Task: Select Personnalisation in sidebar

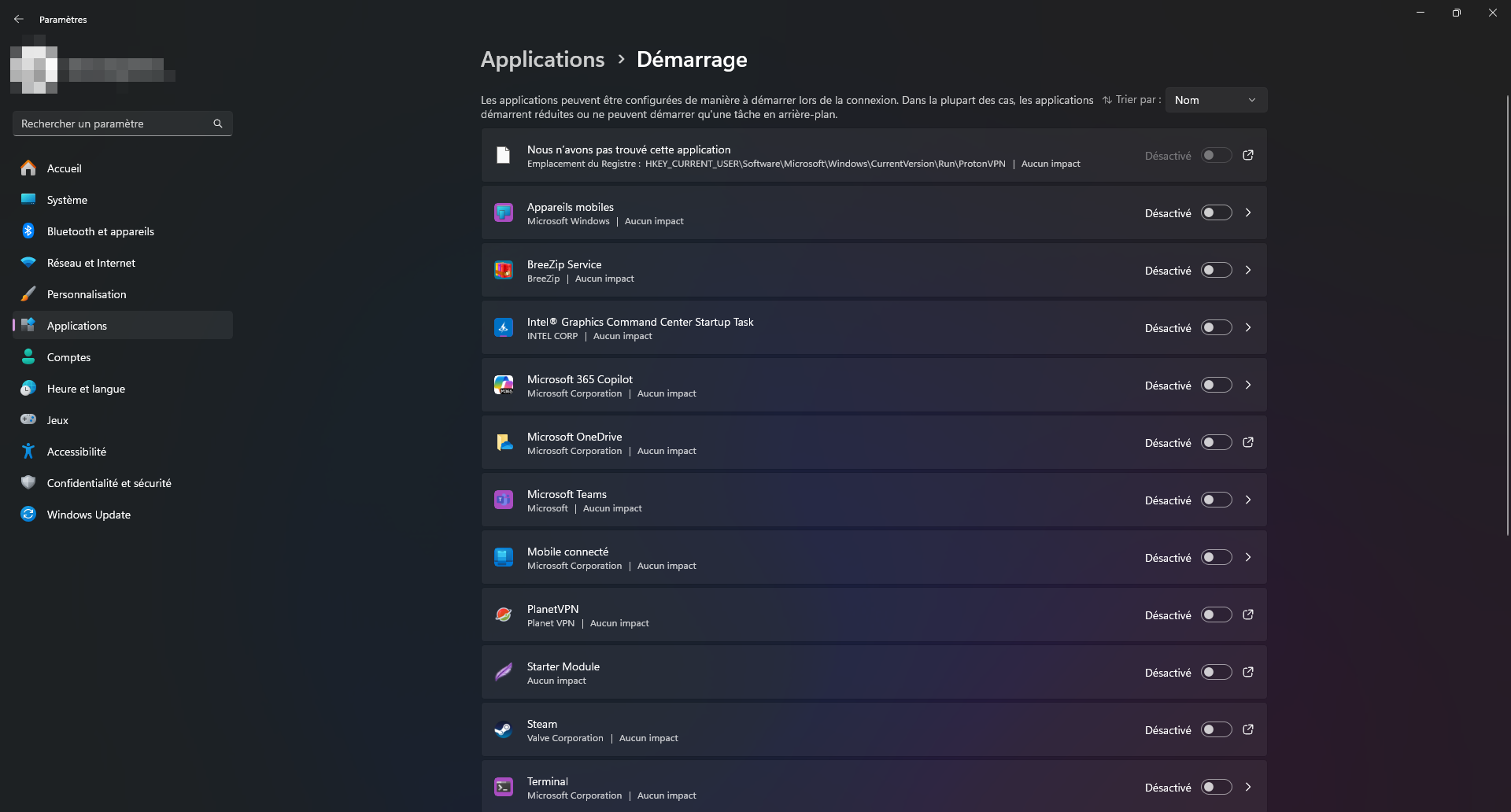Action: tap(123, 294)
